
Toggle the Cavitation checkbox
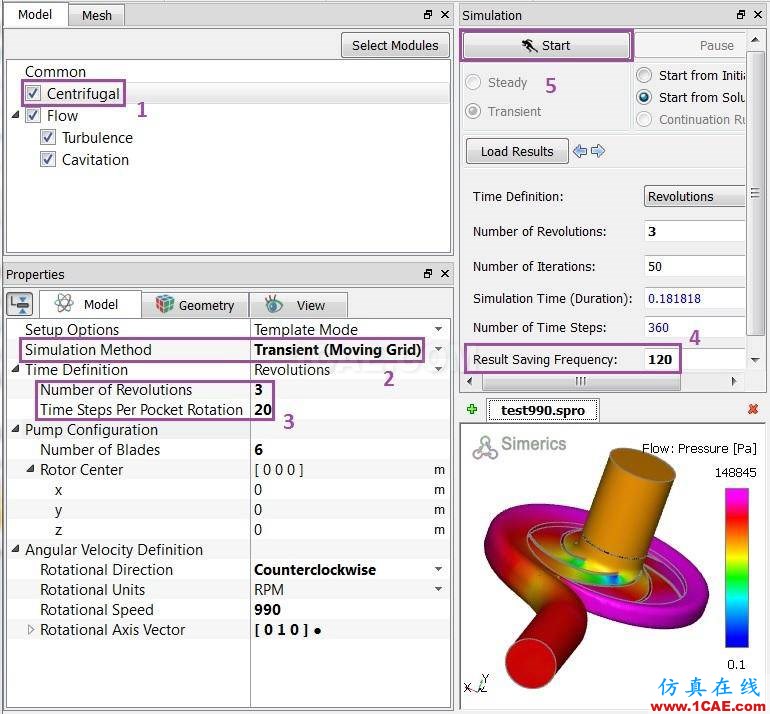point(48,159)
